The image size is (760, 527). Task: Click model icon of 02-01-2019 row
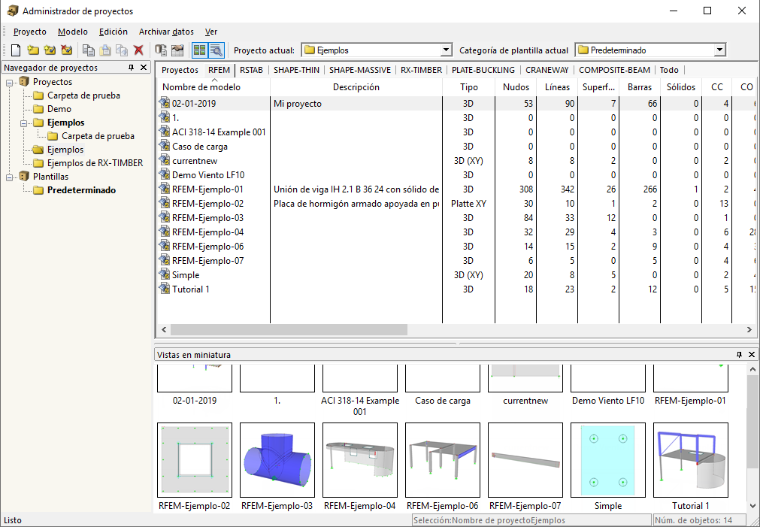pyautogui.click(x=164, y=103)
